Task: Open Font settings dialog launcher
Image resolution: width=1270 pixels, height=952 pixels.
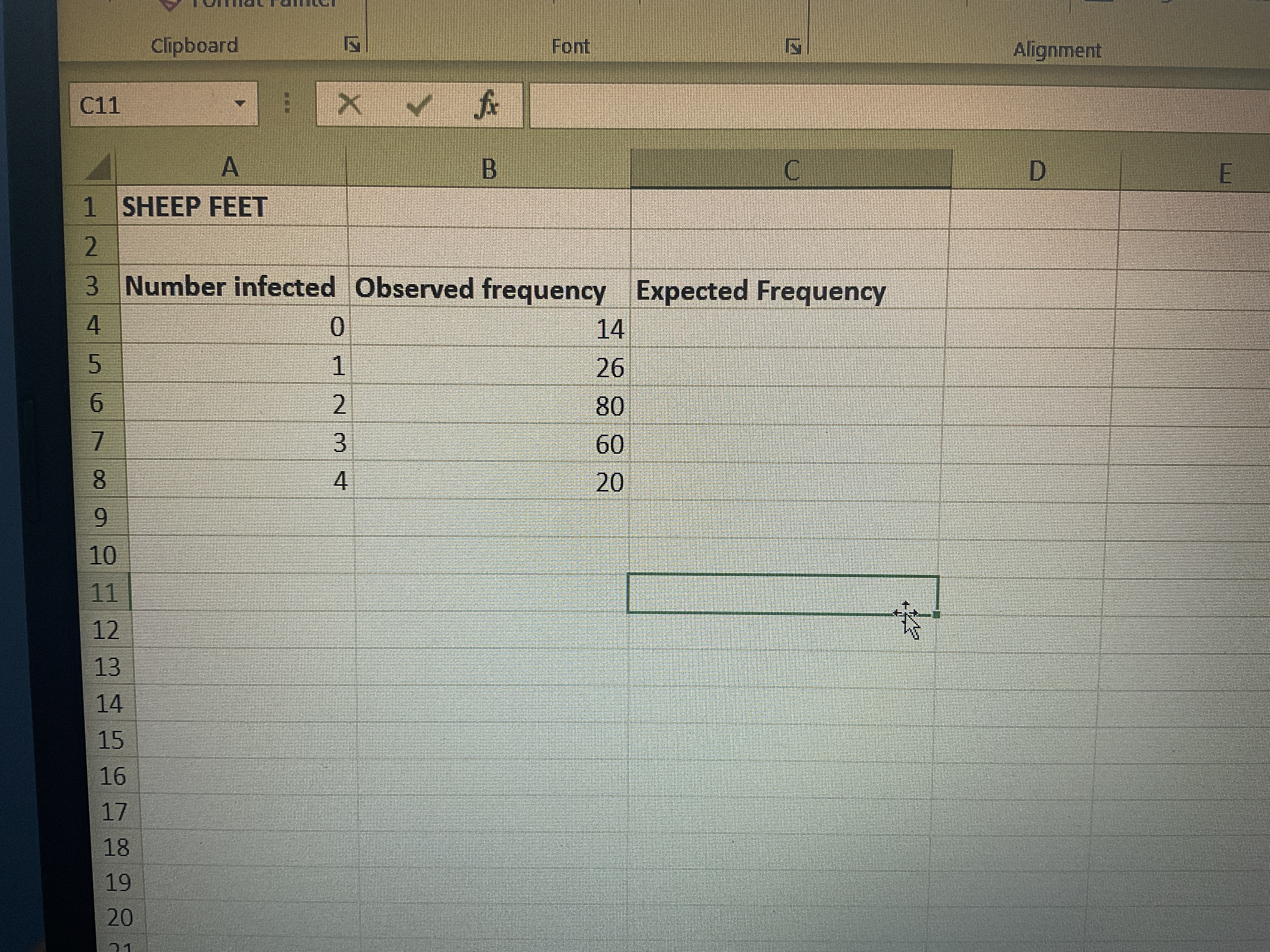Action: [793, 47]
